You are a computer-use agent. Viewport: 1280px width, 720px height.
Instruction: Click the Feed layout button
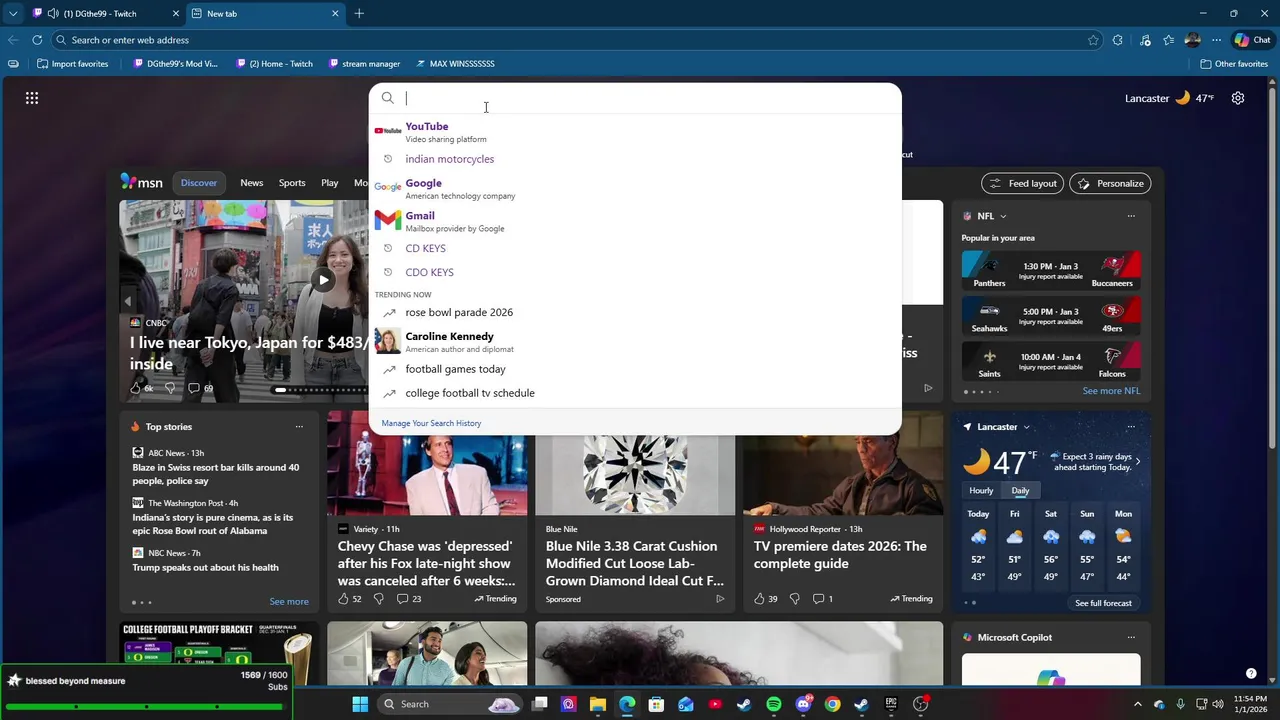tap(1023, 183)
